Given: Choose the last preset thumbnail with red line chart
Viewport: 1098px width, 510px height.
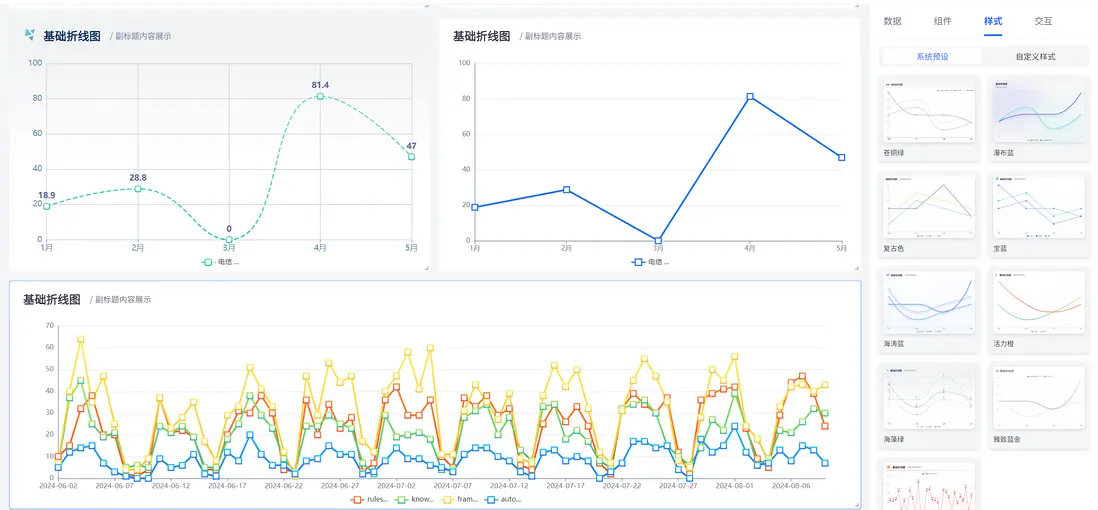Looking at the screenshot, I should click(929, 485).
